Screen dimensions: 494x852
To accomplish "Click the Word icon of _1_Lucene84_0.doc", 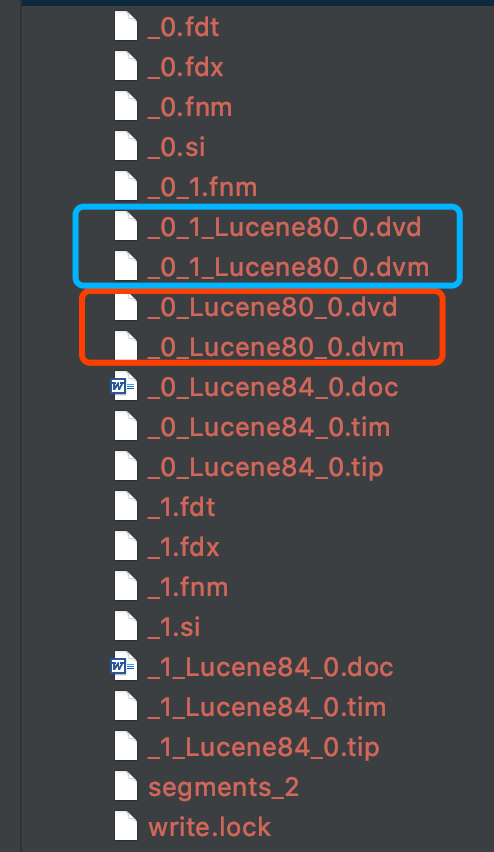I will (x=124, y=667).
